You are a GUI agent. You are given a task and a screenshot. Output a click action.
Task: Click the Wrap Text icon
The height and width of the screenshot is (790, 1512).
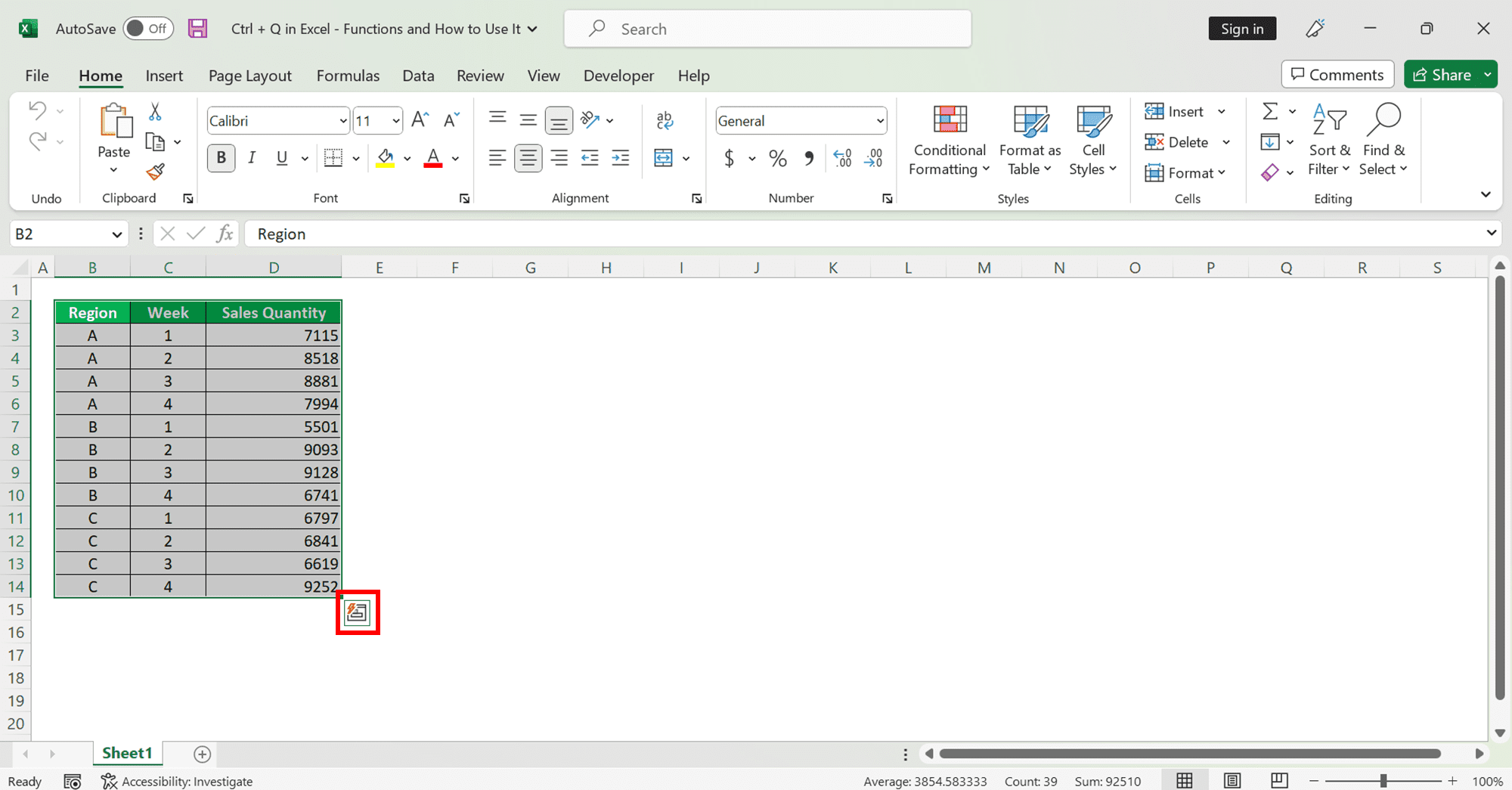pos(665,119)
